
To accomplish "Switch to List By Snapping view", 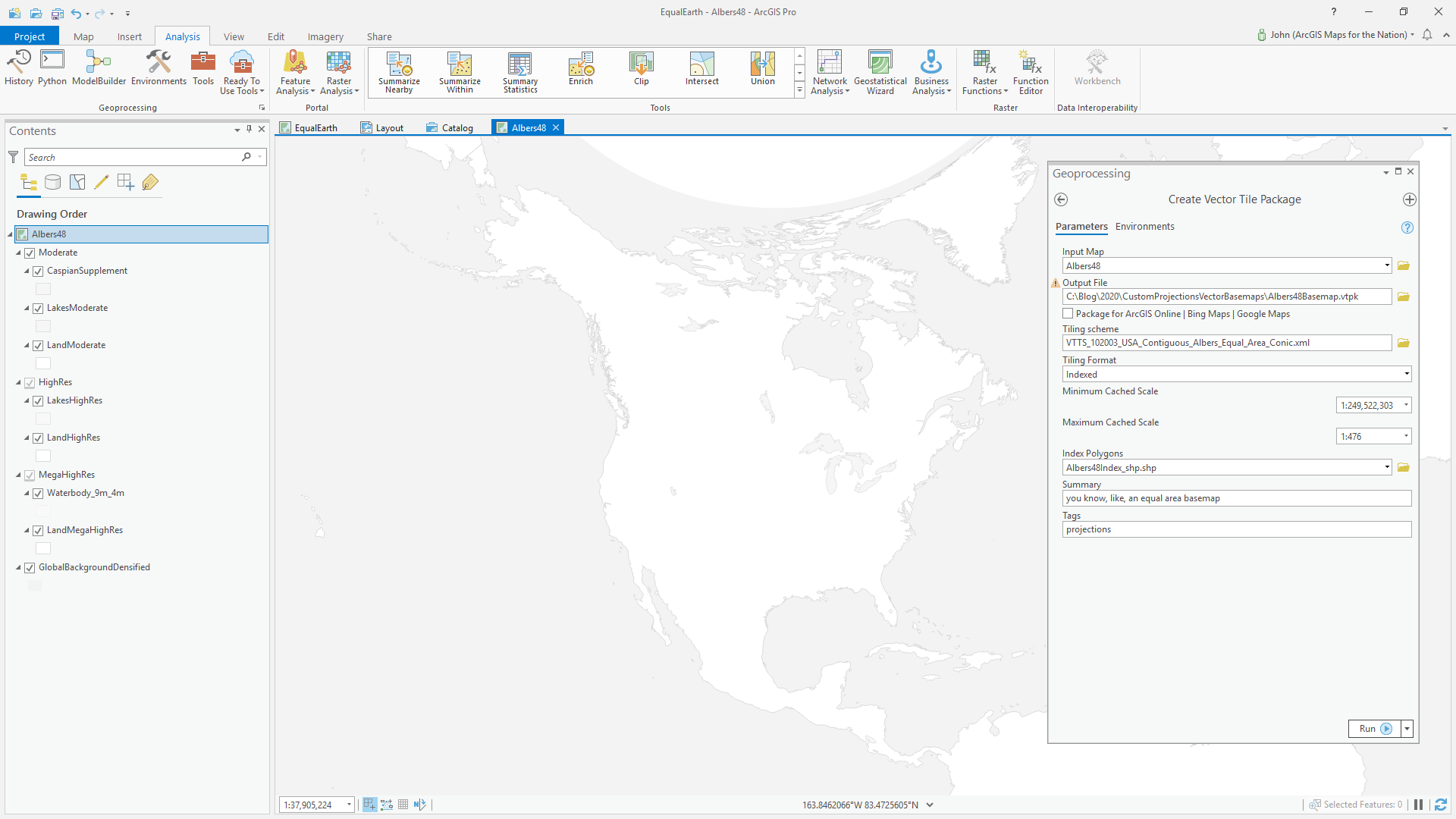I will (126, 183).
